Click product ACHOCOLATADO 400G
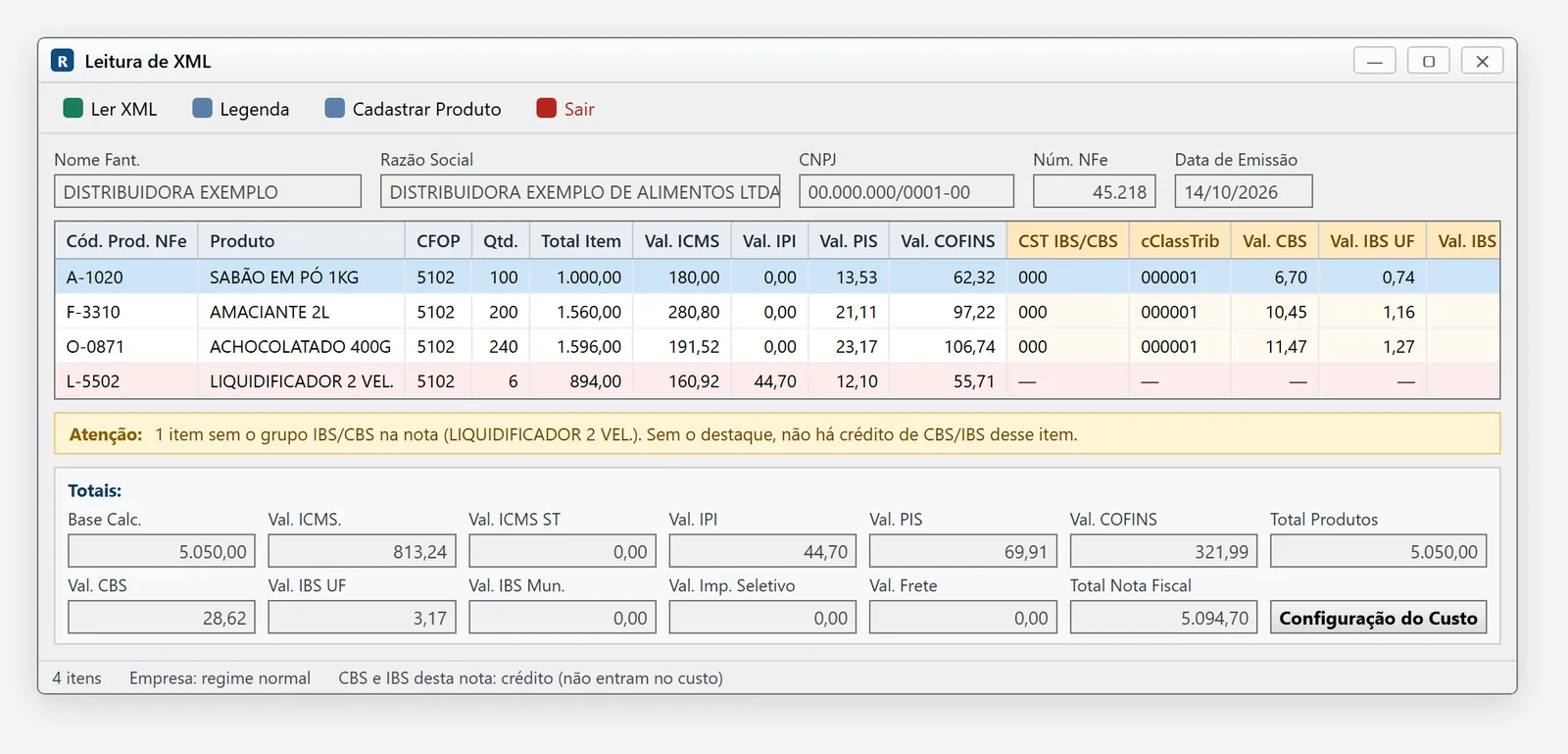The width and height of the screenshot is (1568, 754). click(300, 346)
